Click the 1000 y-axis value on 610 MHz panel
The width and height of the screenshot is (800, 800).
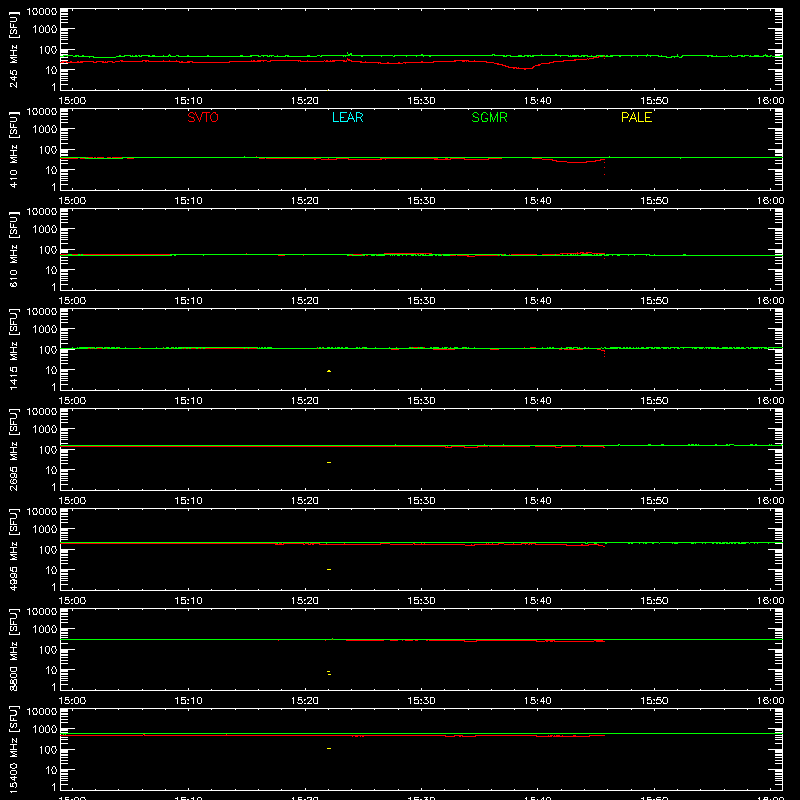[x=45, y=229]
